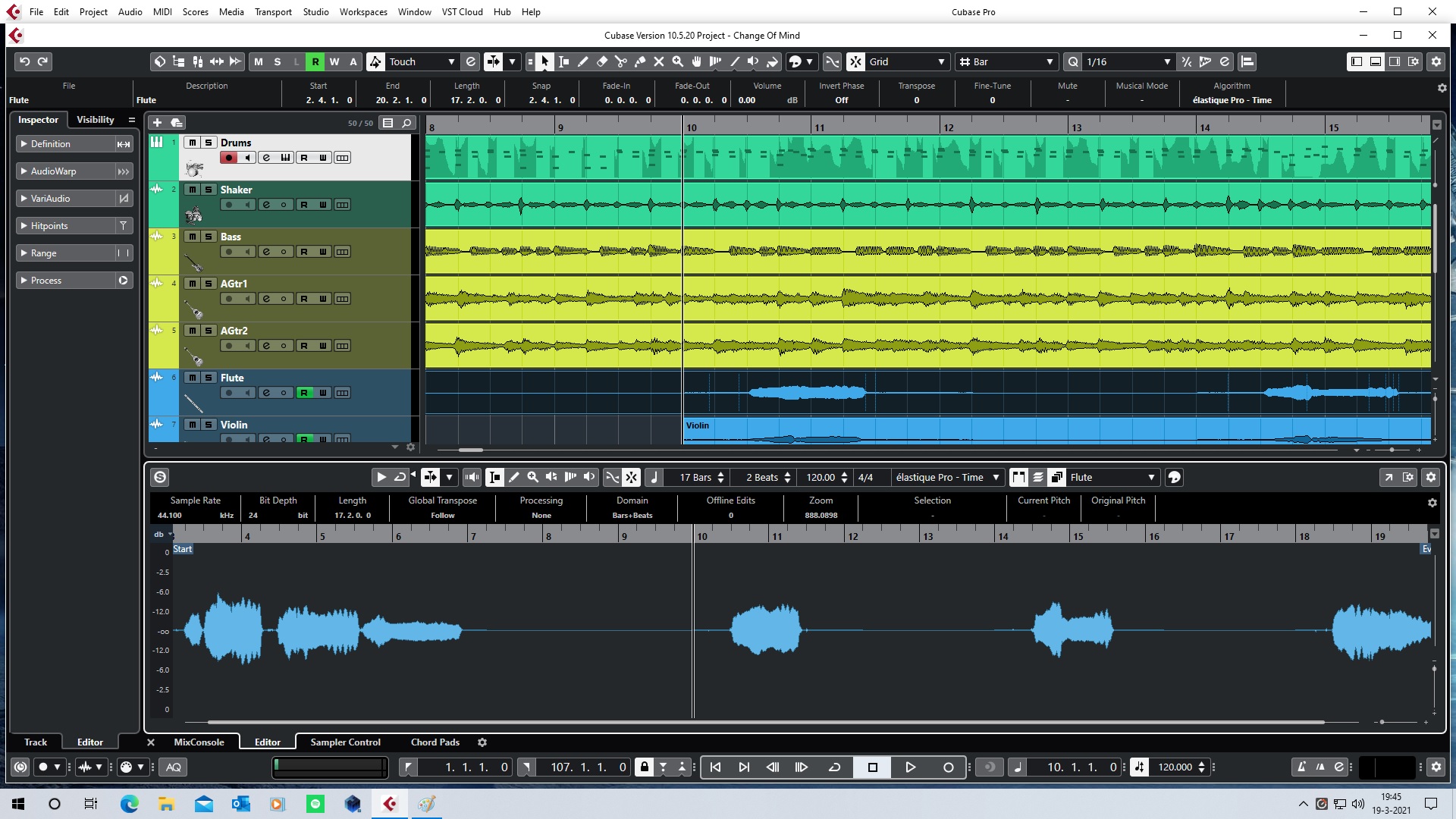Open the 1/16 quantize preset dropdown
The width and height of the screenshot is (1456, 819).
[1166, 61]
